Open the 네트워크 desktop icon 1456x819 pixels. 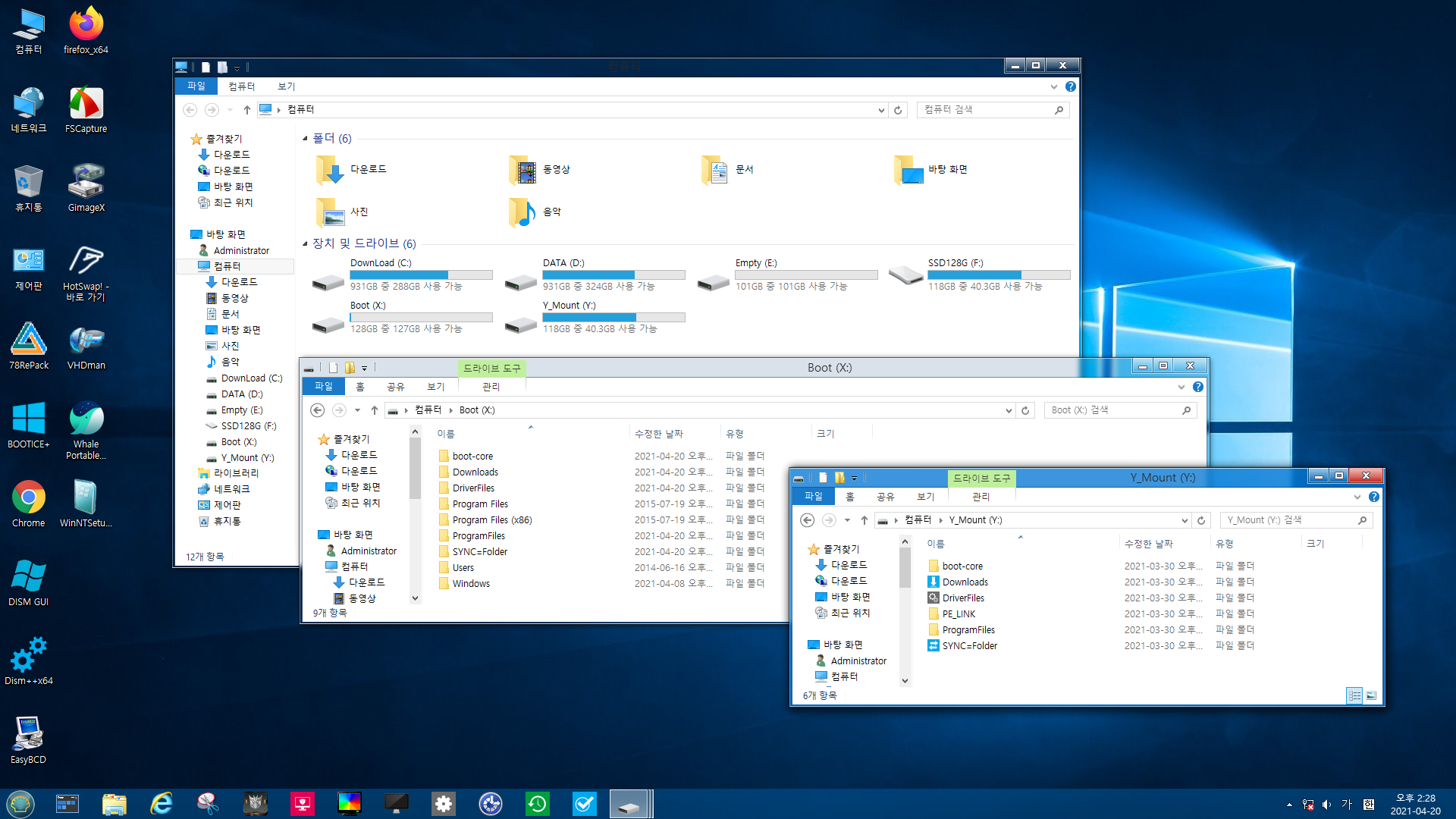[x=29, y=110]
